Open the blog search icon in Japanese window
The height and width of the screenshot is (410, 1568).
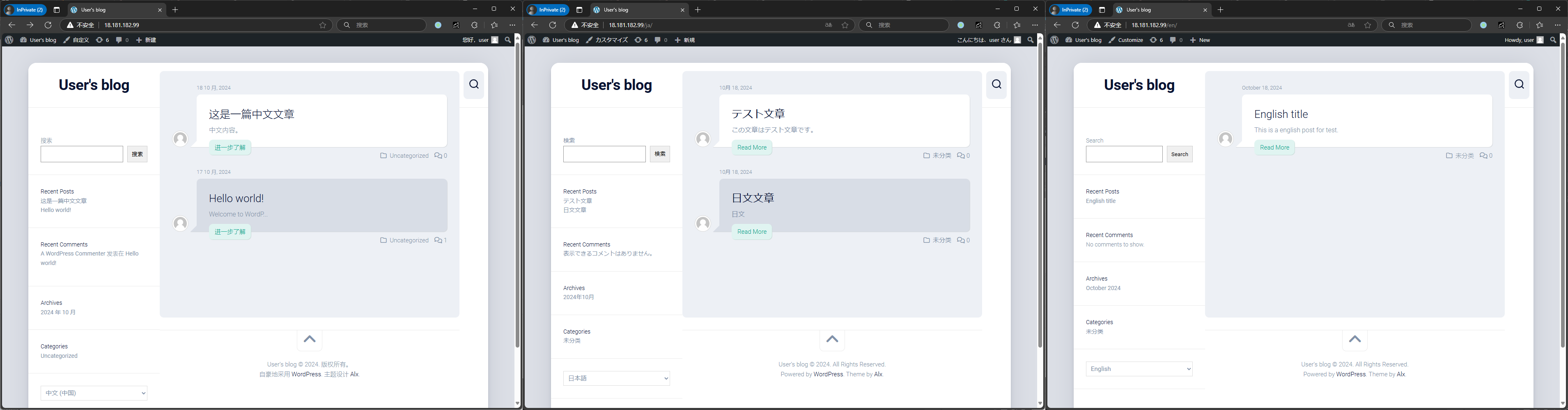point(996,84)
